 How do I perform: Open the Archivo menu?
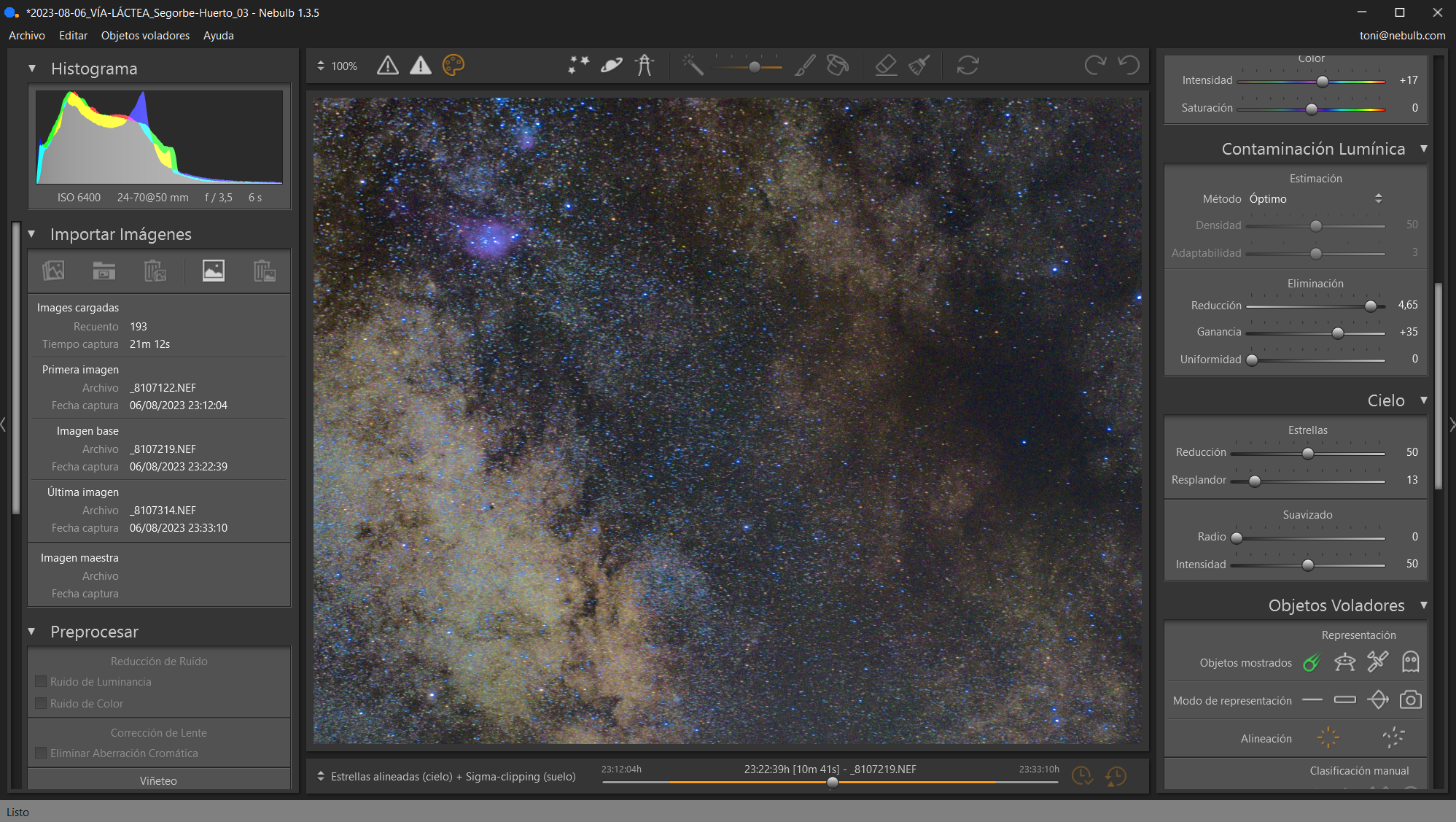pyautogui.click(x=27, y=35)
